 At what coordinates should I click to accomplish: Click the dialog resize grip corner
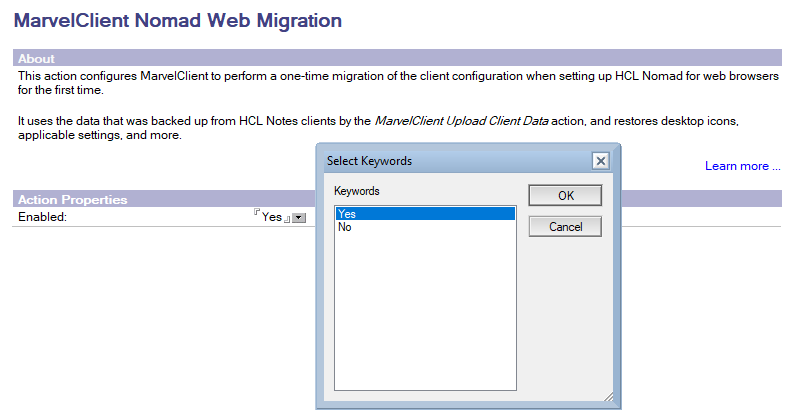click(608, 396)
